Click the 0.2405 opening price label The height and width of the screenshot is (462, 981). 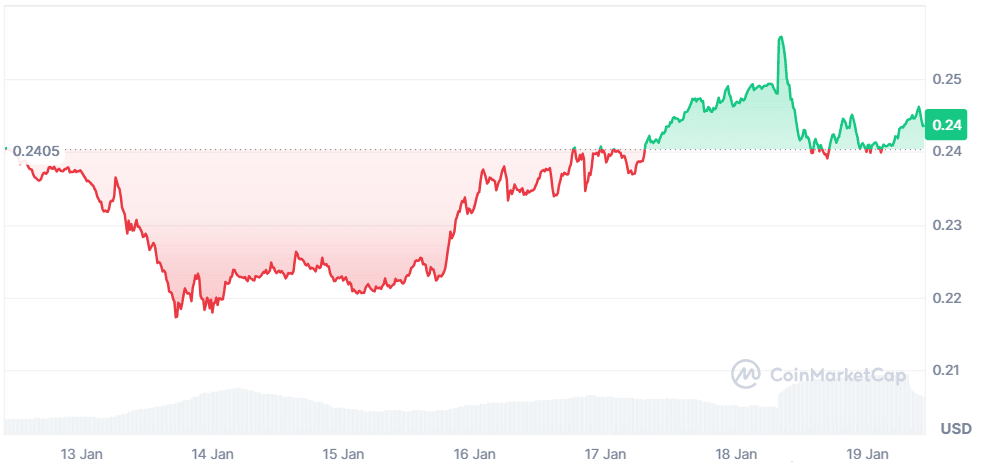coord(36,151)
